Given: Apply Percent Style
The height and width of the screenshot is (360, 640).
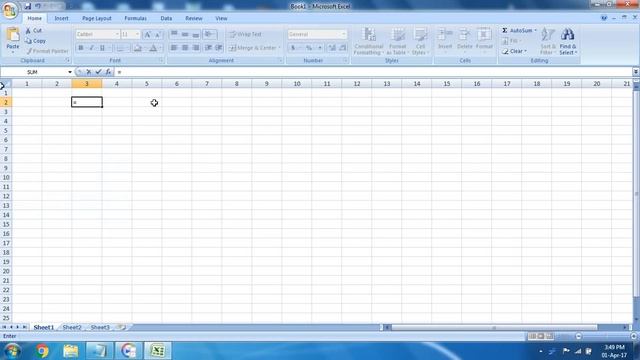Looking at the screenshot, I should [309, 48].
